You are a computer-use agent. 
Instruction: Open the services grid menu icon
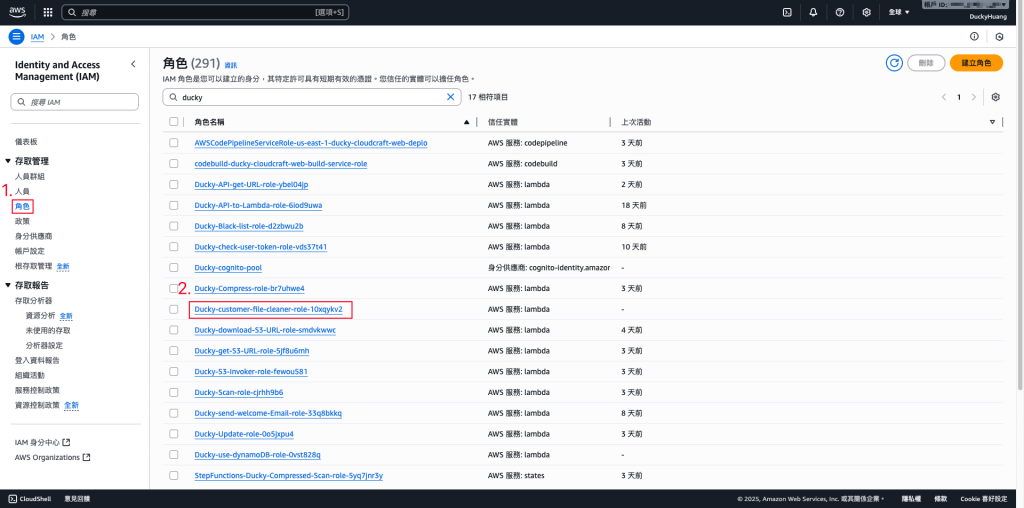click(48, 12)
